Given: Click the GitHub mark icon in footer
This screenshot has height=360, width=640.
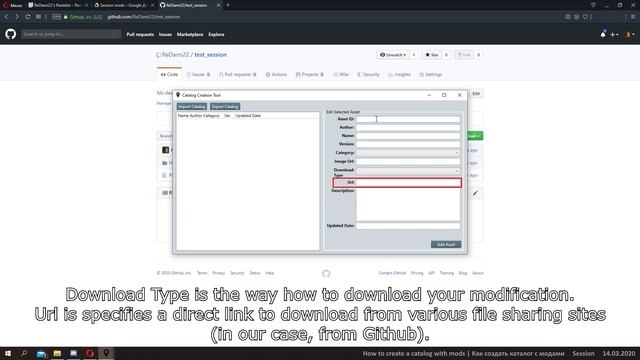Looking at the screenshot, I should pyautogui.click(x=326, y=273).
